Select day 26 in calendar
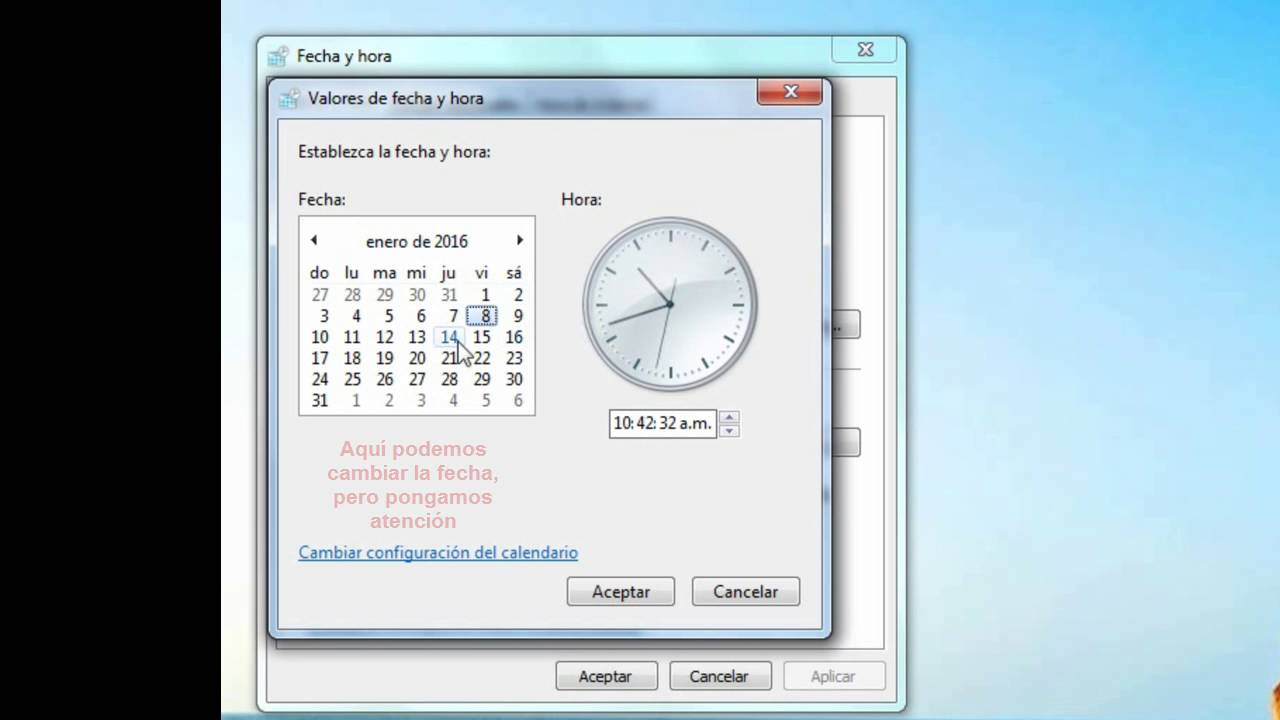1280x720 pixels. click(x=385, y=379)
